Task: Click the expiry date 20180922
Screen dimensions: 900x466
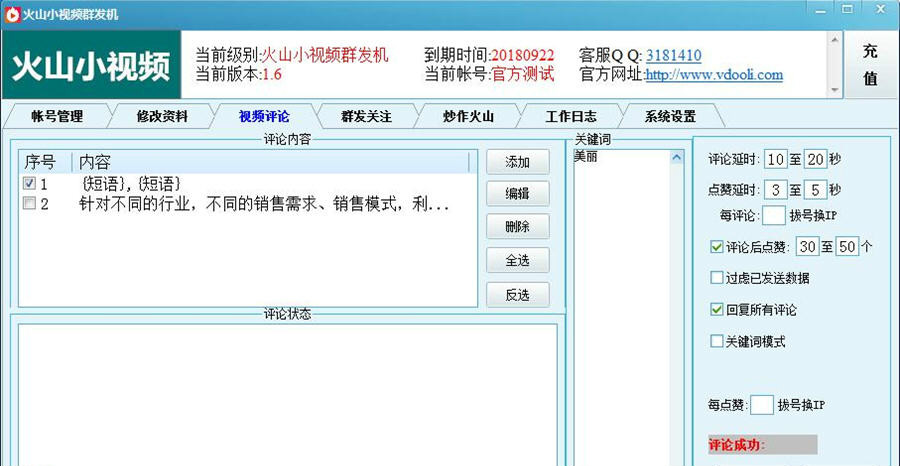Action: [x=523, y=56]
